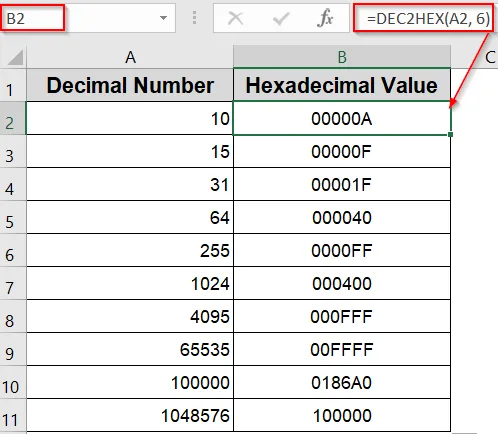Screen dimensions: 498x434
Task: Select the cell showing 0000FF
Action: [x=342, y=250]
